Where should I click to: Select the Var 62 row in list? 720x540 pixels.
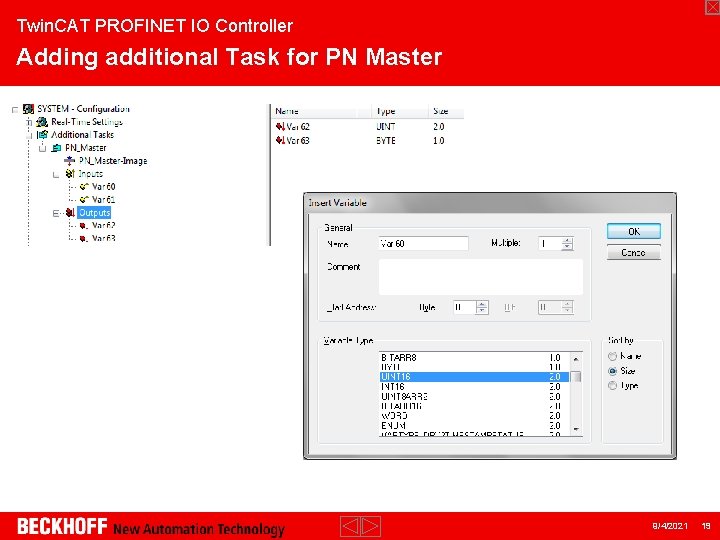[367, 126]
